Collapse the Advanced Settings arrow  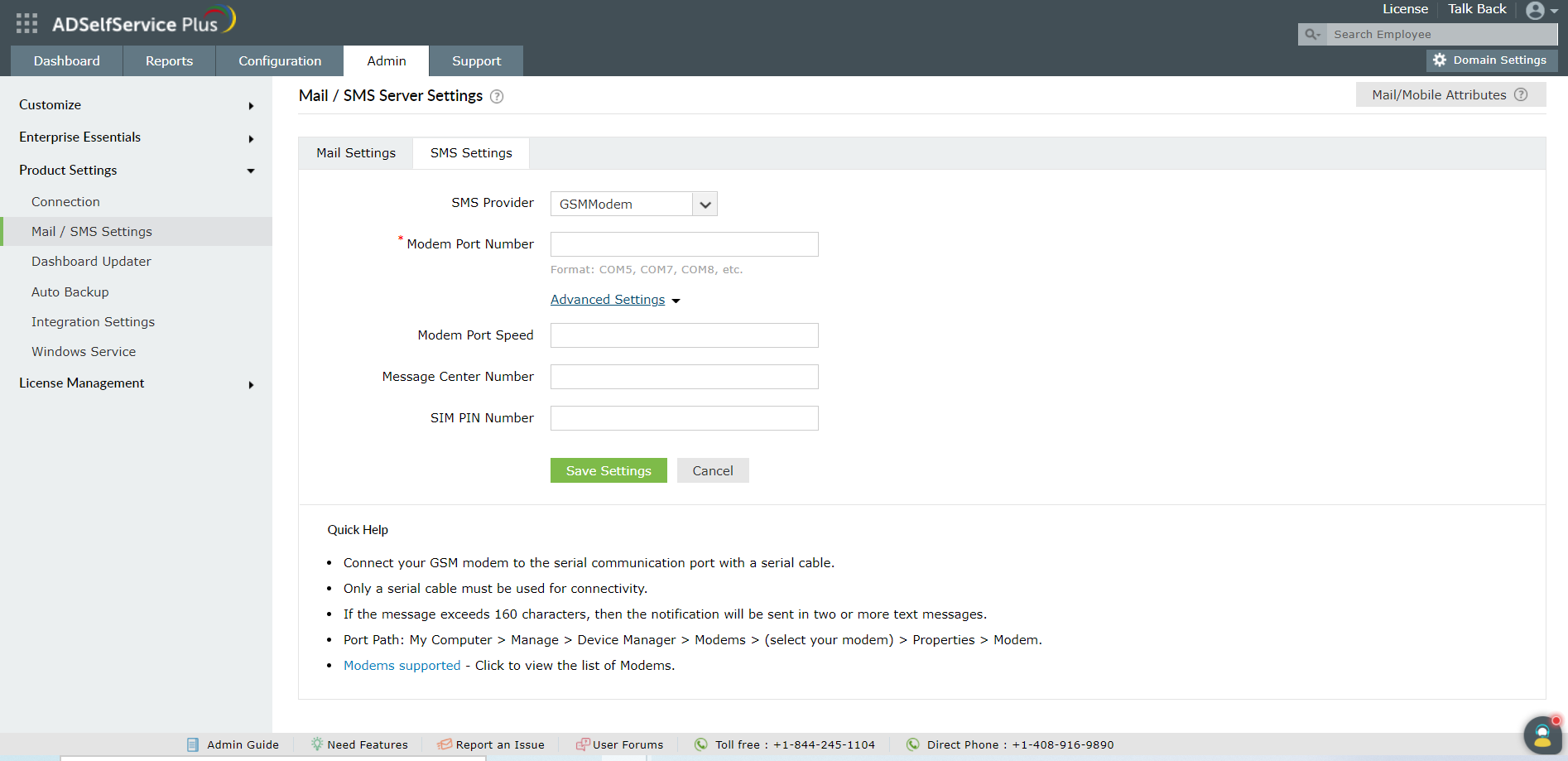point(676,301)
